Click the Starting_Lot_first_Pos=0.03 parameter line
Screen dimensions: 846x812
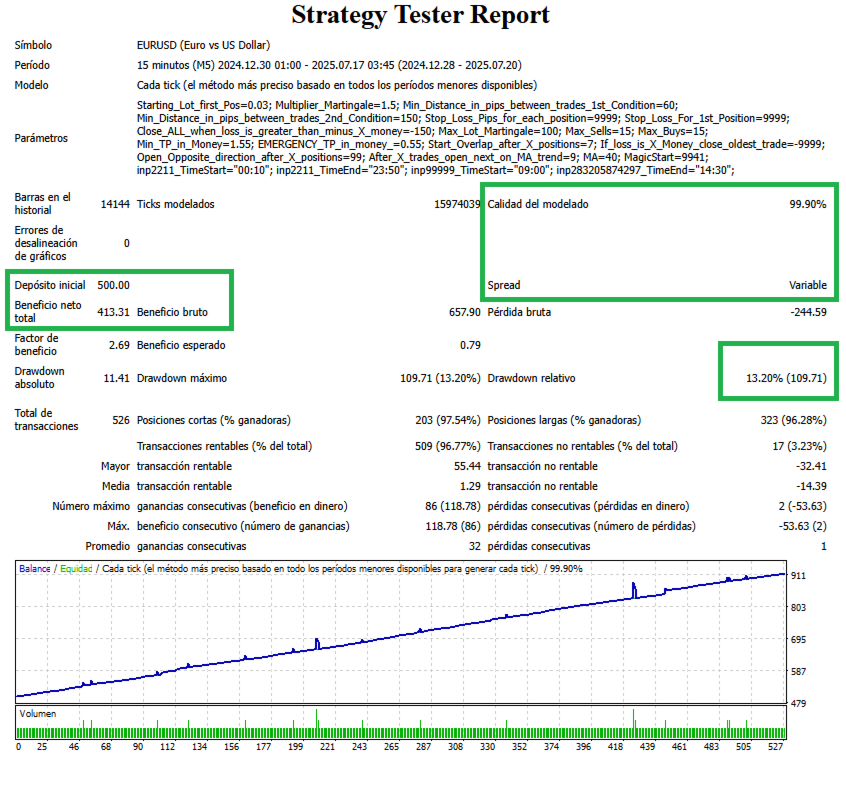click(407, 105)
